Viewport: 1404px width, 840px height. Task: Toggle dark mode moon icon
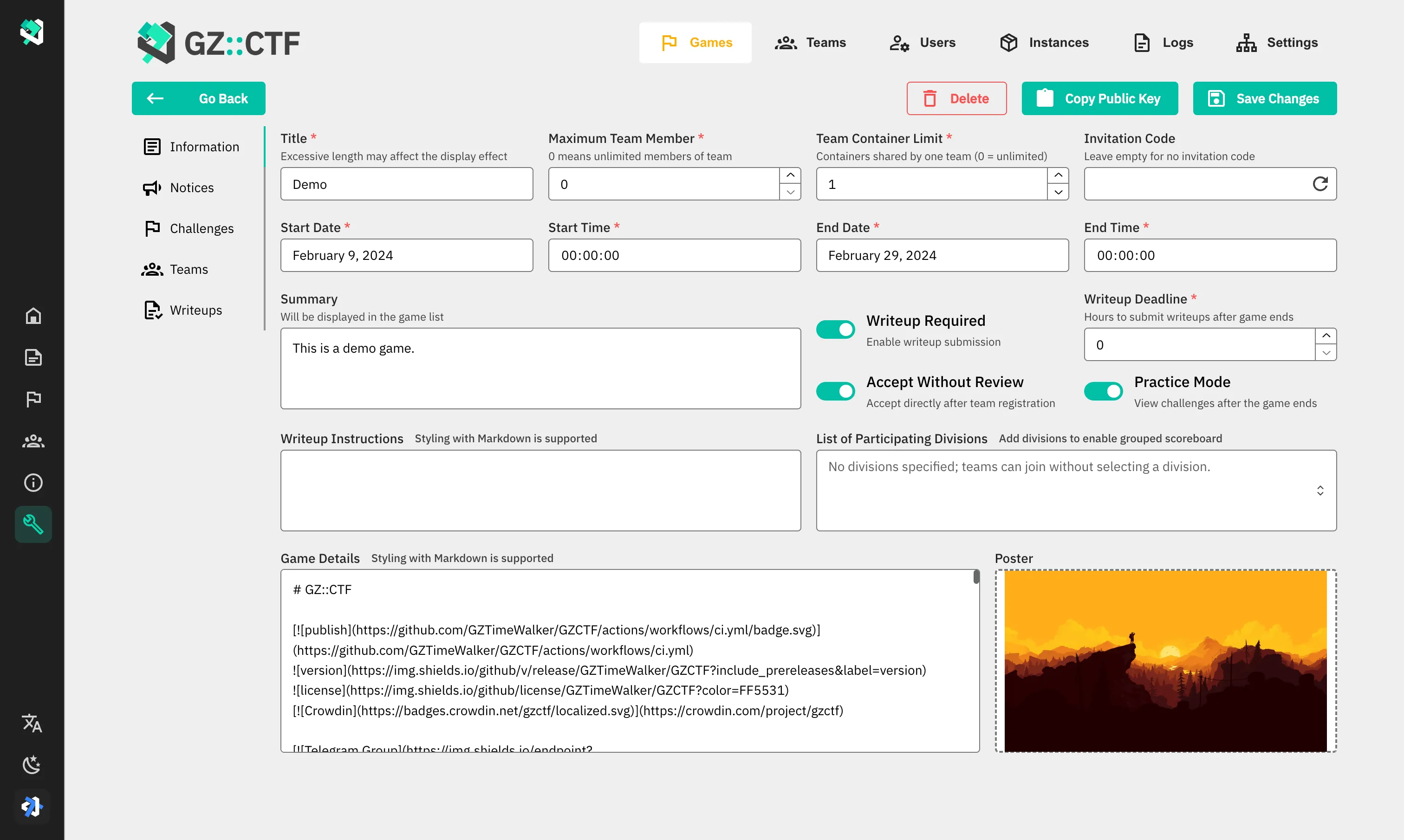point(32,764)
